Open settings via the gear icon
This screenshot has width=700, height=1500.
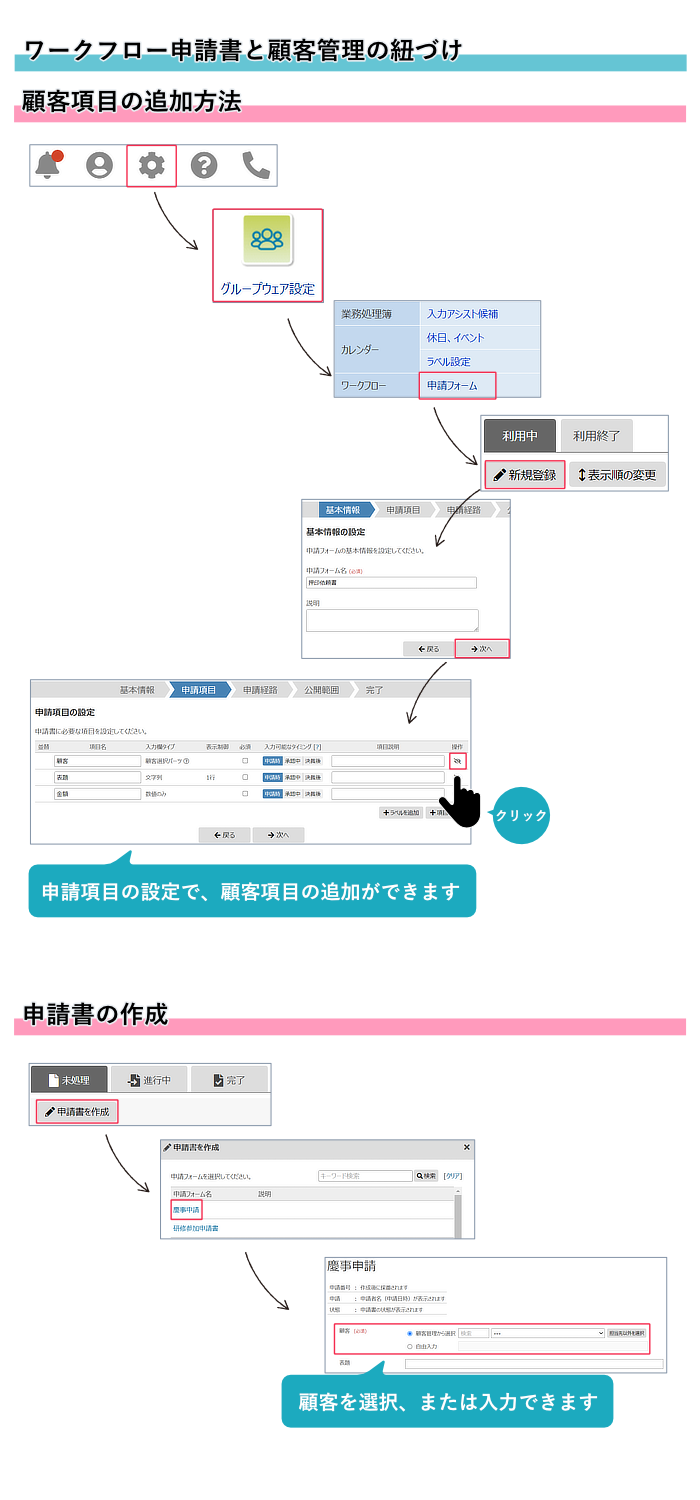[x=152, y=165]
